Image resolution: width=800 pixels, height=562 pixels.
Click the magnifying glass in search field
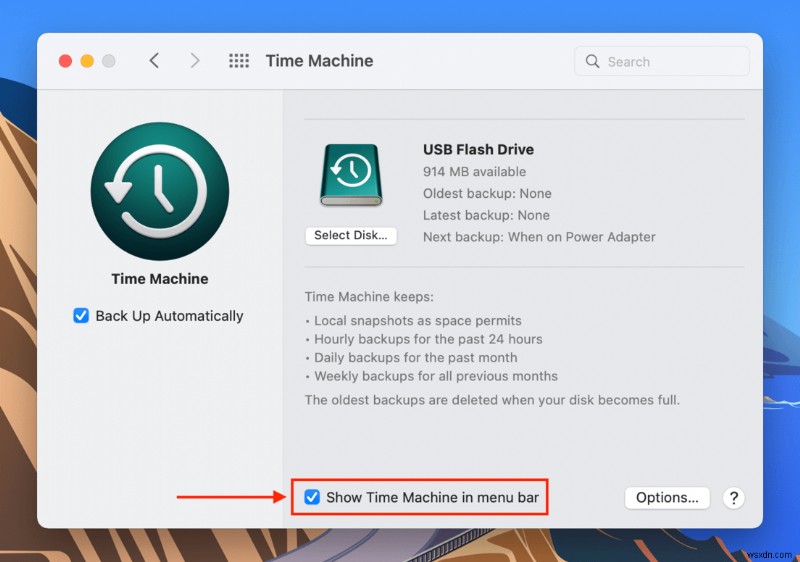coord(592,61)
